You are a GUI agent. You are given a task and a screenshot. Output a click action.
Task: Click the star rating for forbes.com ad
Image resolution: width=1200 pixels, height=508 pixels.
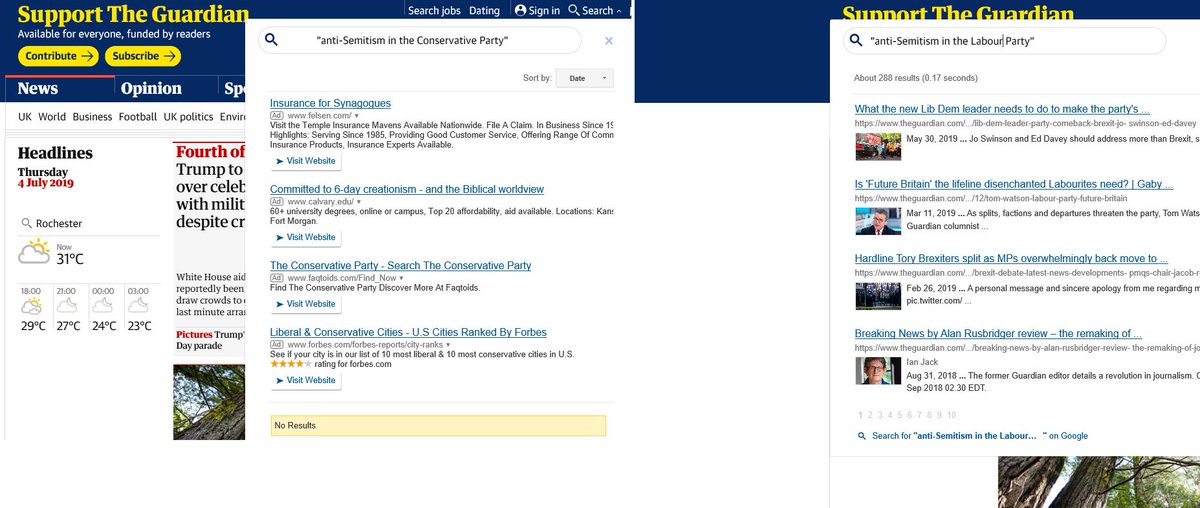(293, 364)
